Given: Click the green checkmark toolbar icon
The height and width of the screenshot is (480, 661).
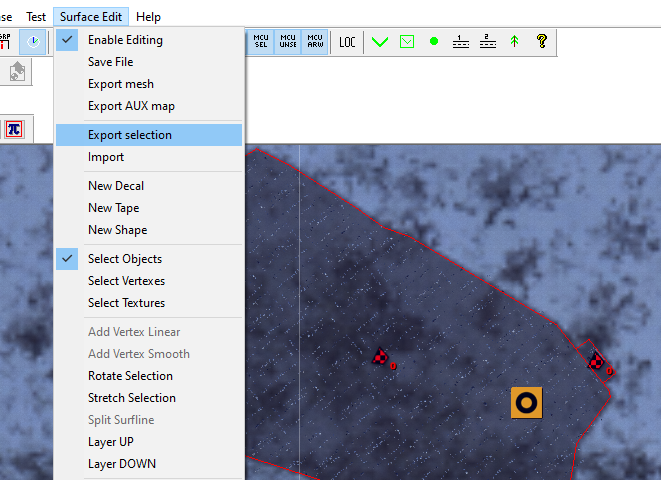Looking at the screenshot, I should 380,42.
